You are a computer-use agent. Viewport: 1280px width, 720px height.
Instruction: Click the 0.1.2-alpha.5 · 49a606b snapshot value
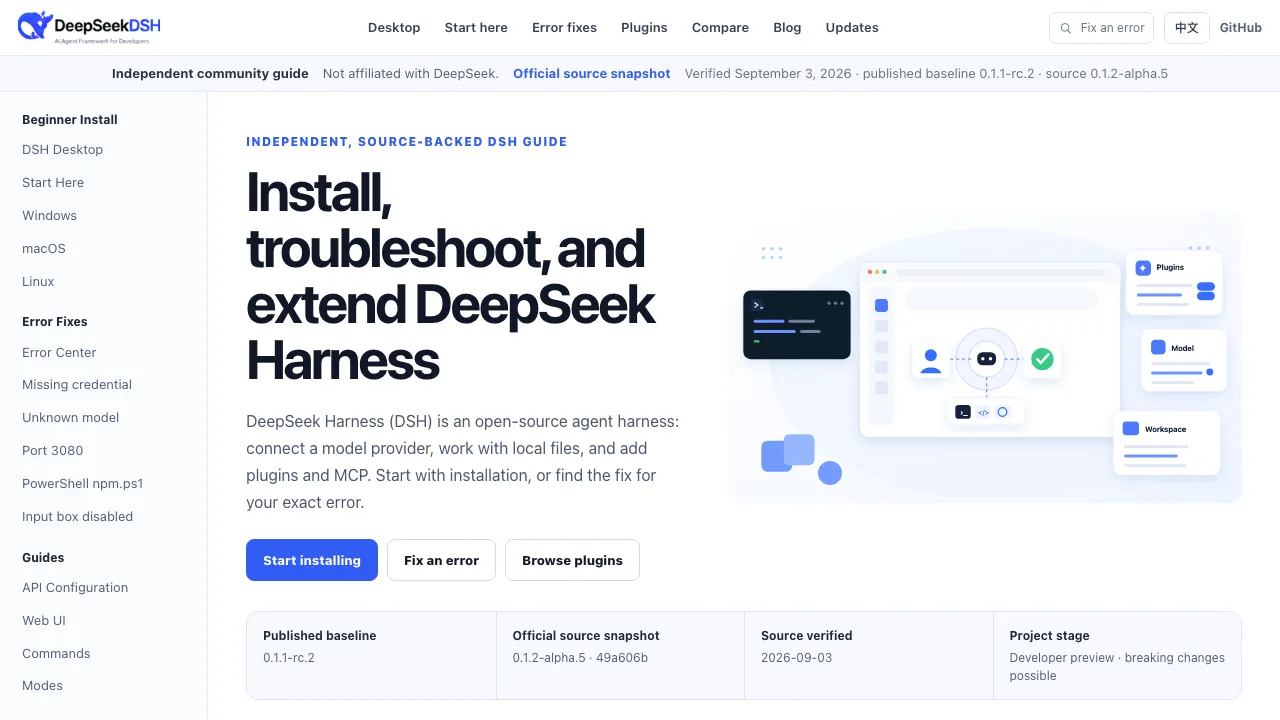pyautogui.click(x=580, y=658)
